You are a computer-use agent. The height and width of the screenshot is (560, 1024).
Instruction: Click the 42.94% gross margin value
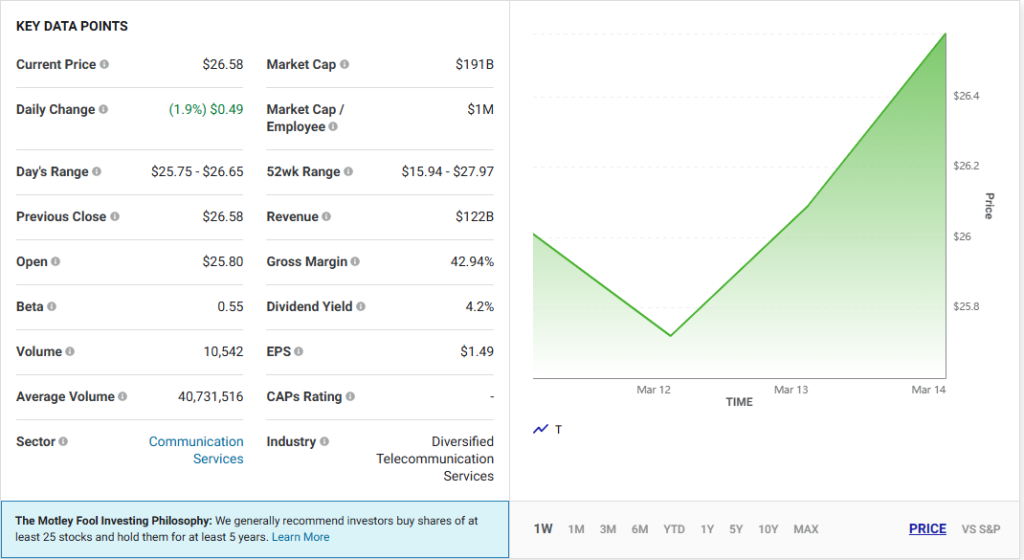coord(472,261)
